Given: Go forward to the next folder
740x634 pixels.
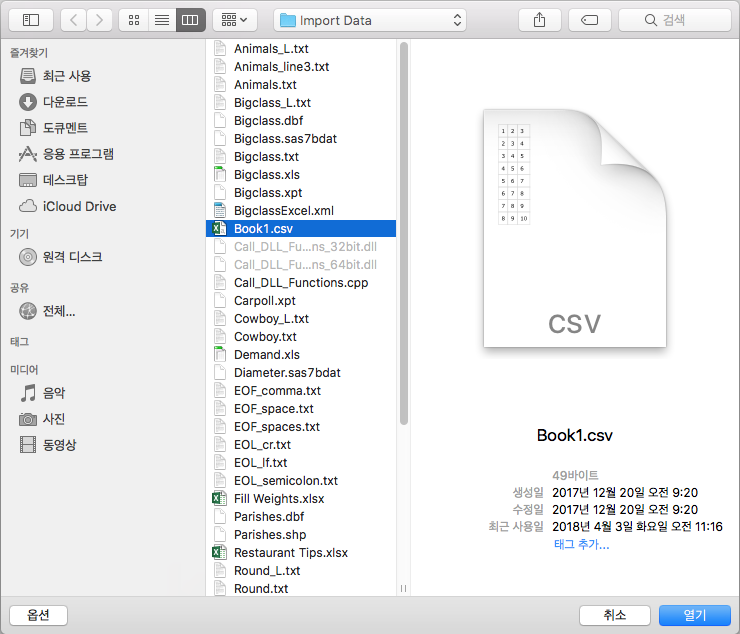Looking at the screenshot, I should coord(99,20).
